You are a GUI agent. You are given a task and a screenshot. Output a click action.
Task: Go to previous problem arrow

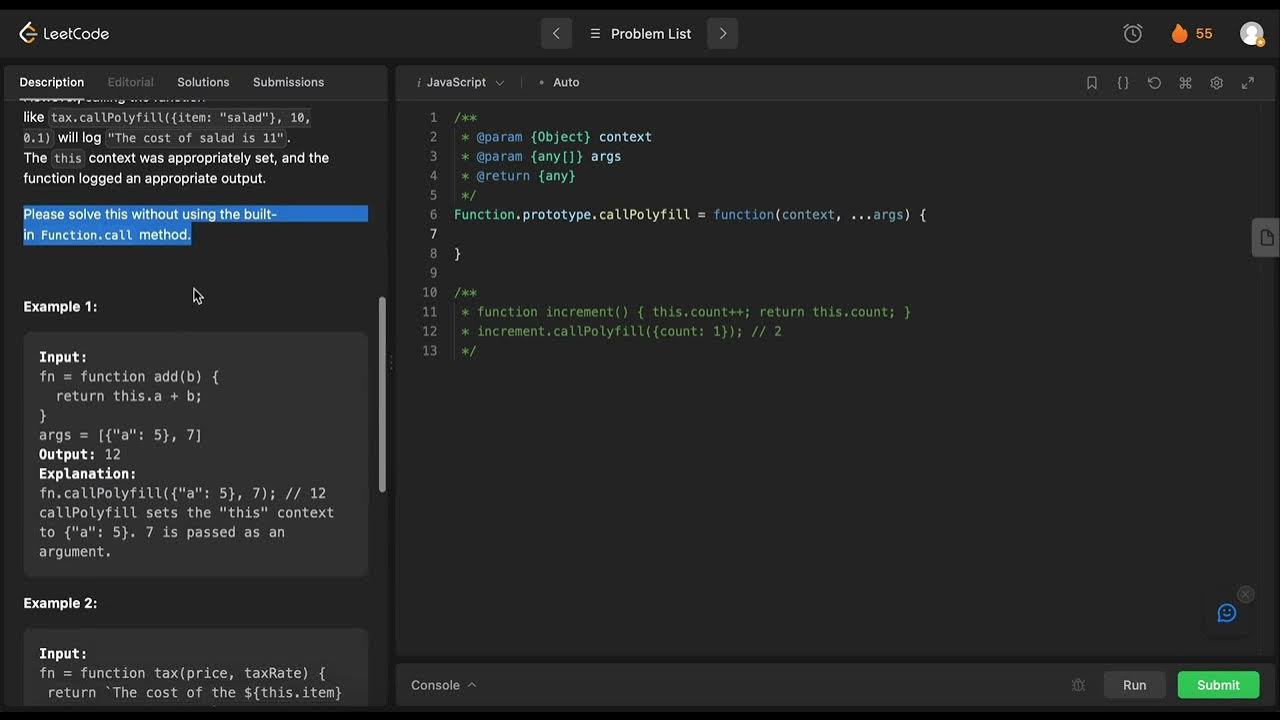coord(556,33)
